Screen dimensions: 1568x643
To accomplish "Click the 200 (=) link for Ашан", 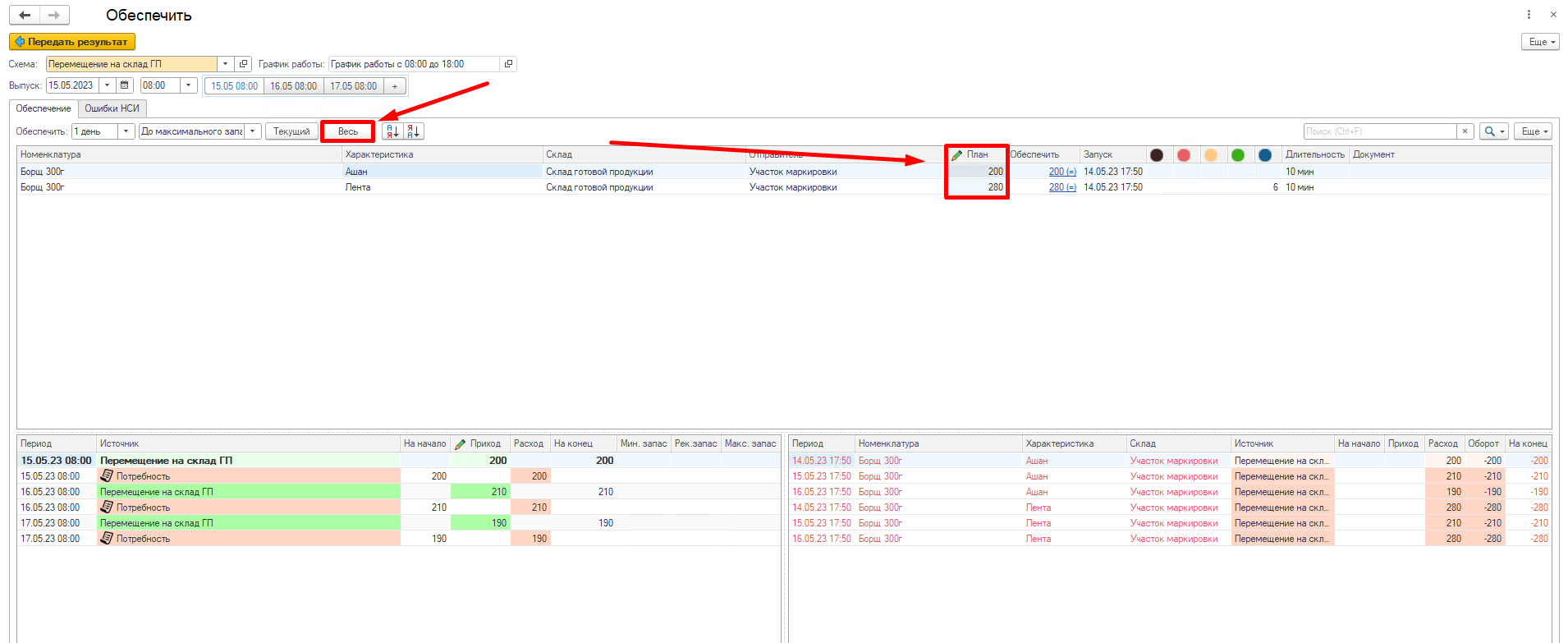I will 1062,172.
